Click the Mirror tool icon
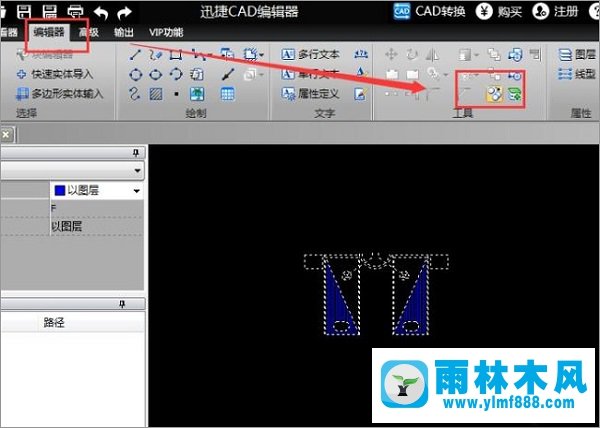The width and height of the screenshot is (600, 428). 432,55
